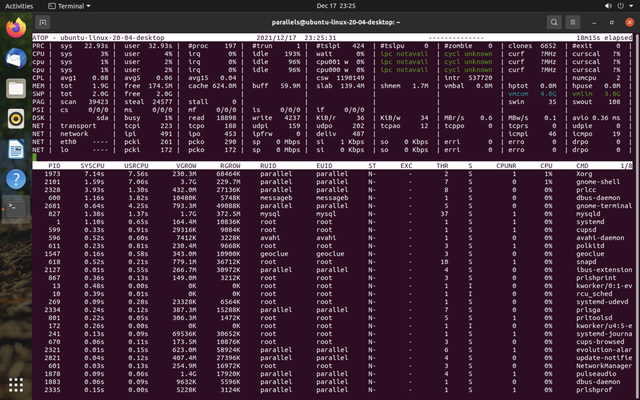Viewport: 640px width, 400px height.
Task: Click the NetworkManager command entry
Action: click(x=604, y=366)
